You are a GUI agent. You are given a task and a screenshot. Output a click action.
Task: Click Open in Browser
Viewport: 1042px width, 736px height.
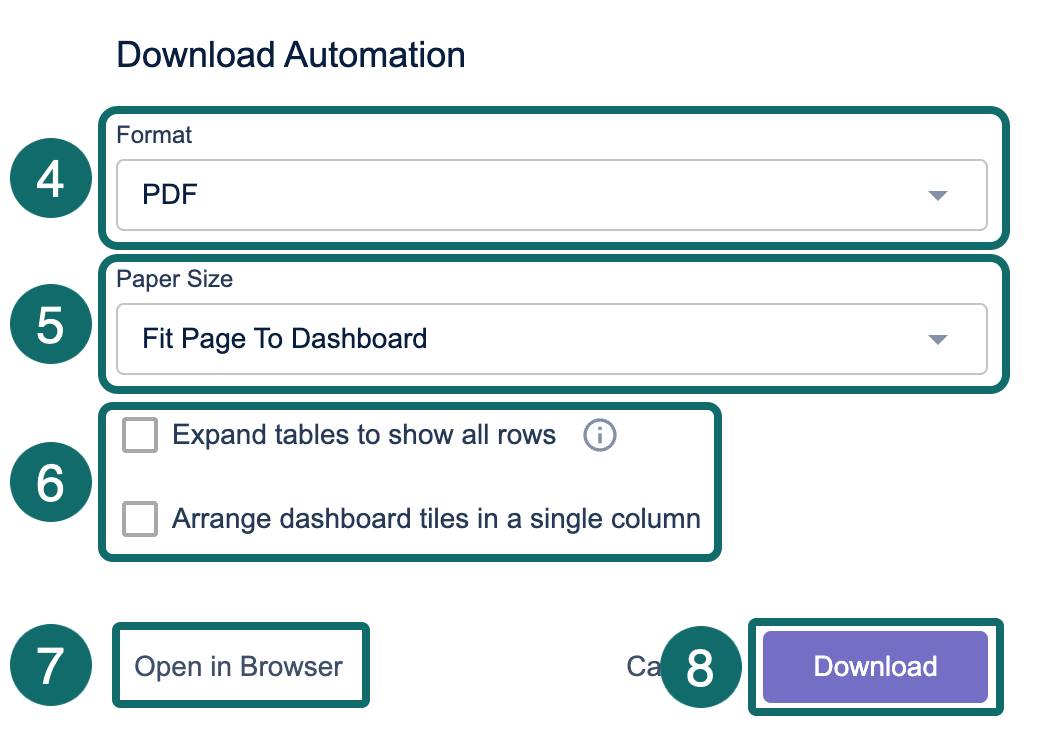[239, 666]
